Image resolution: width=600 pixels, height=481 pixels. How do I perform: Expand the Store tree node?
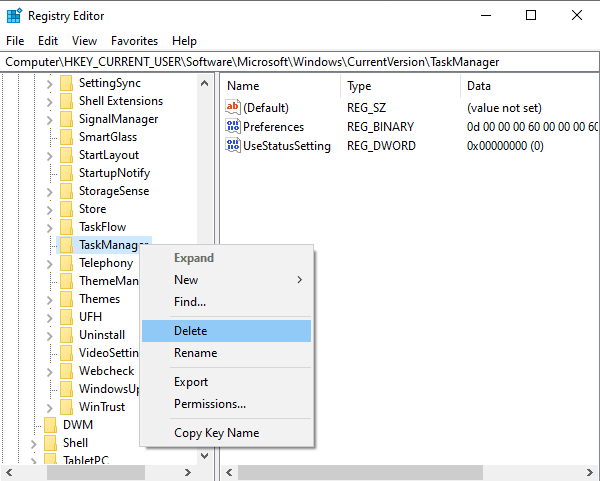click(x=49, y=210)
